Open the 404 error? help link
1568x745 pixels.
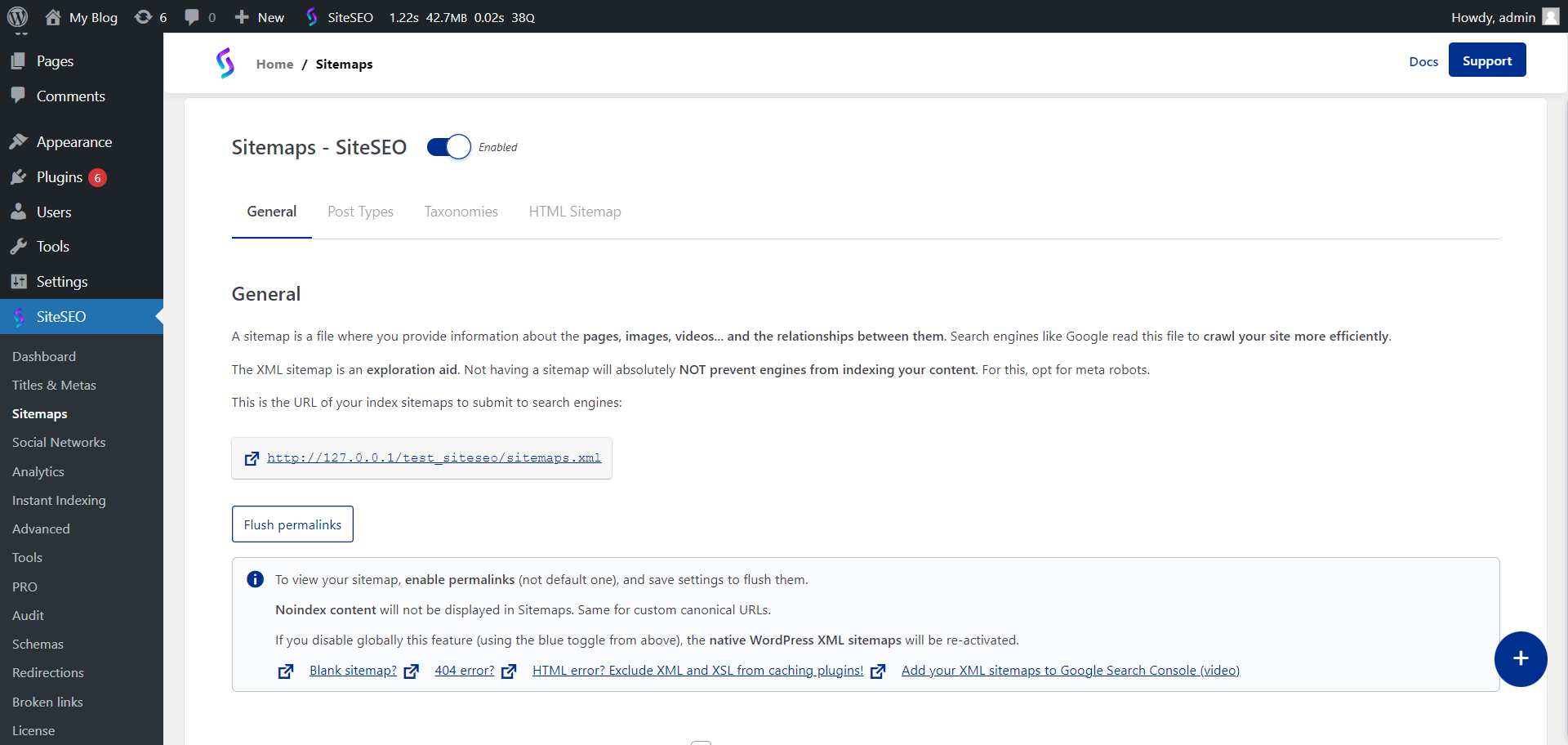[x=464, y=671]
